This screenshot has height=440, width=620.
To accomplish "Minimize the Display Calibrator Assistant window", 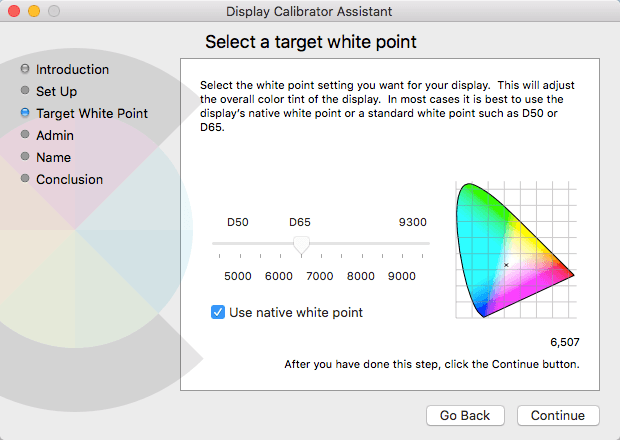I will click(33, 11).
